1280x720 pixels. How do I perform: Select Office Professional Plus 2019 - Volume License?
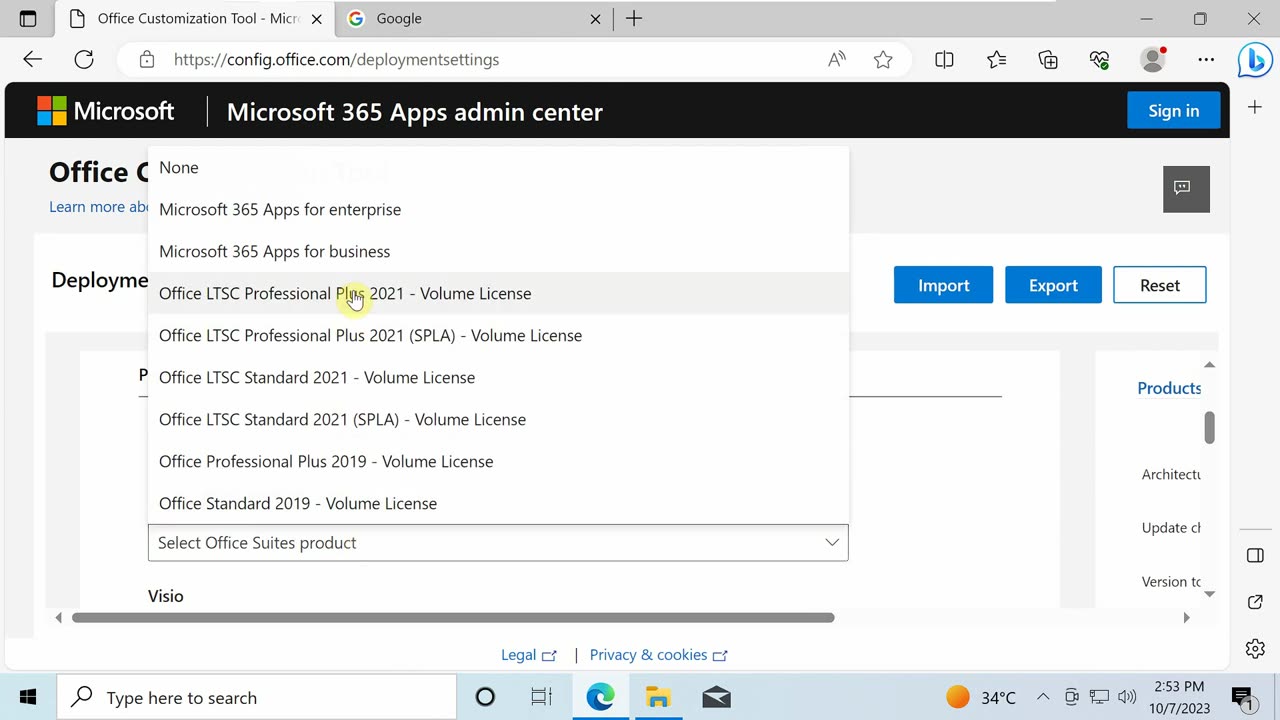498,461
